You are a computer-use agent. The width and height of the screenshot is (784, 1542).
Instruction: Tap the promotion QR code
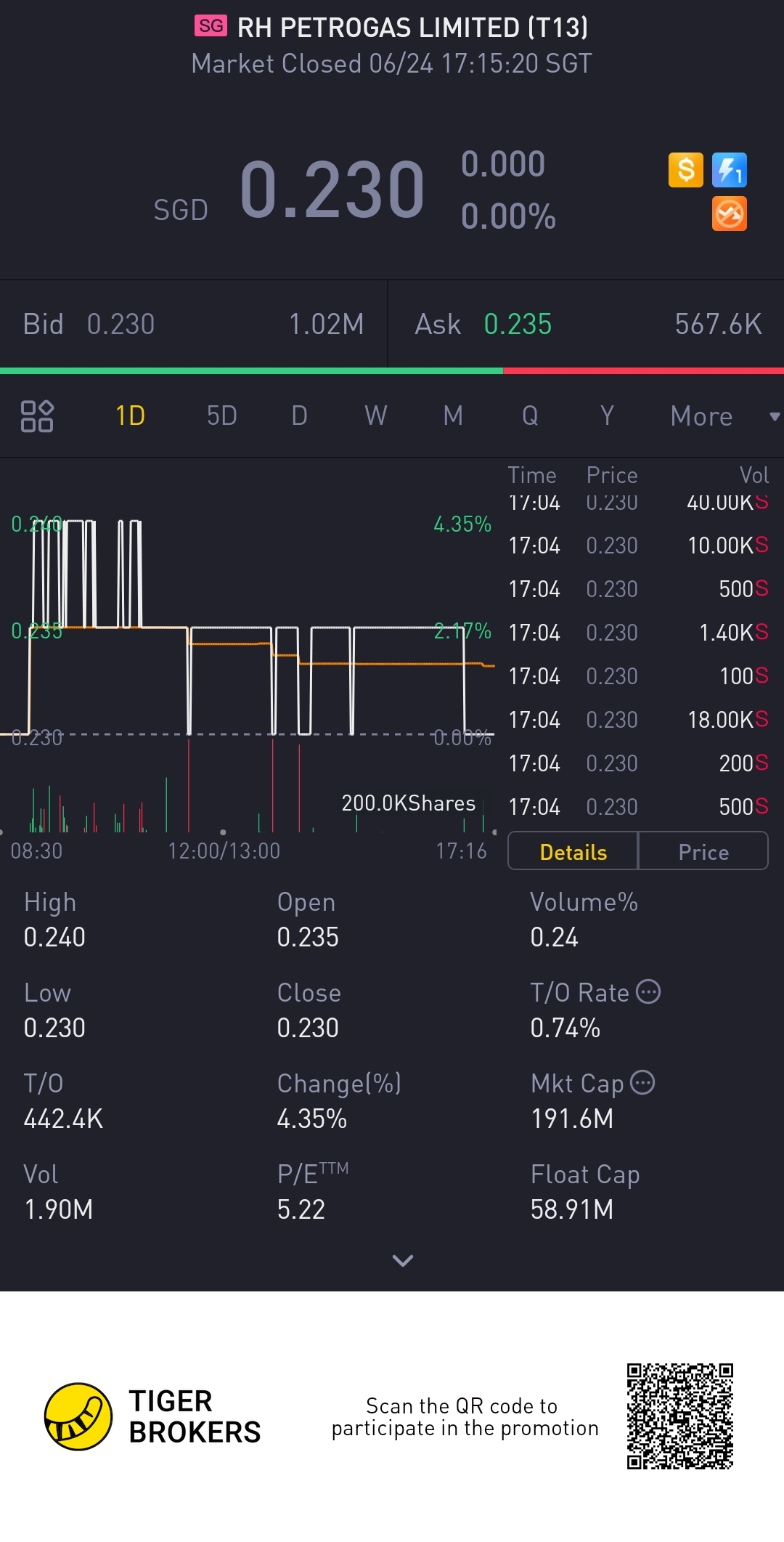tap(679, 1416)
